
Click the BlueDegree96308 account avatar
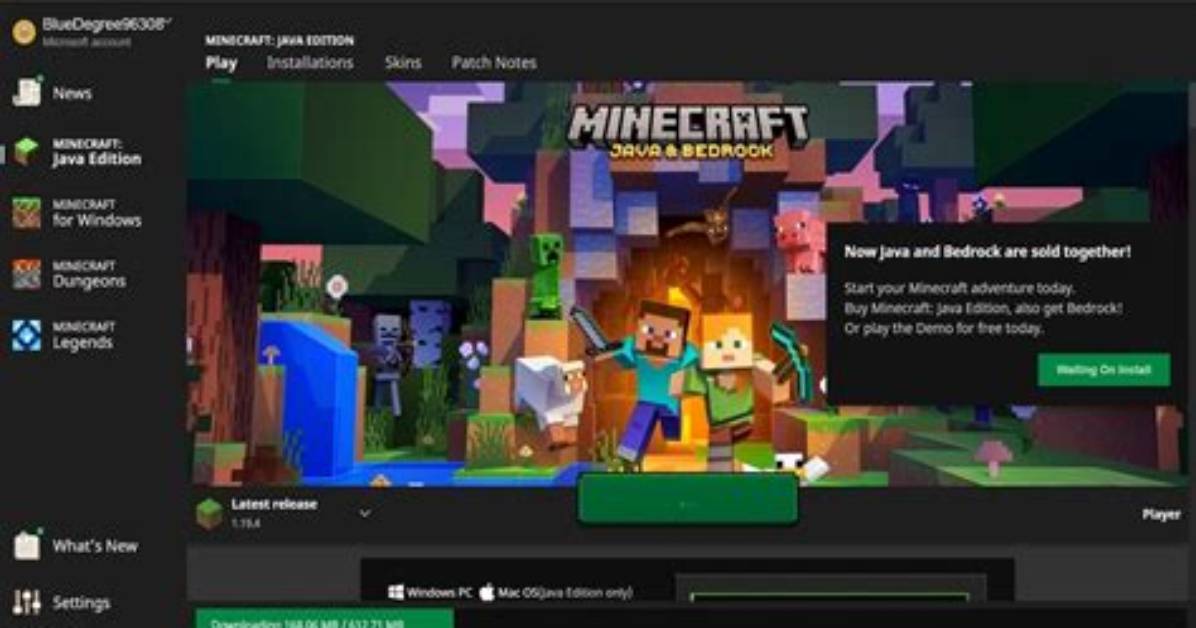24,32
